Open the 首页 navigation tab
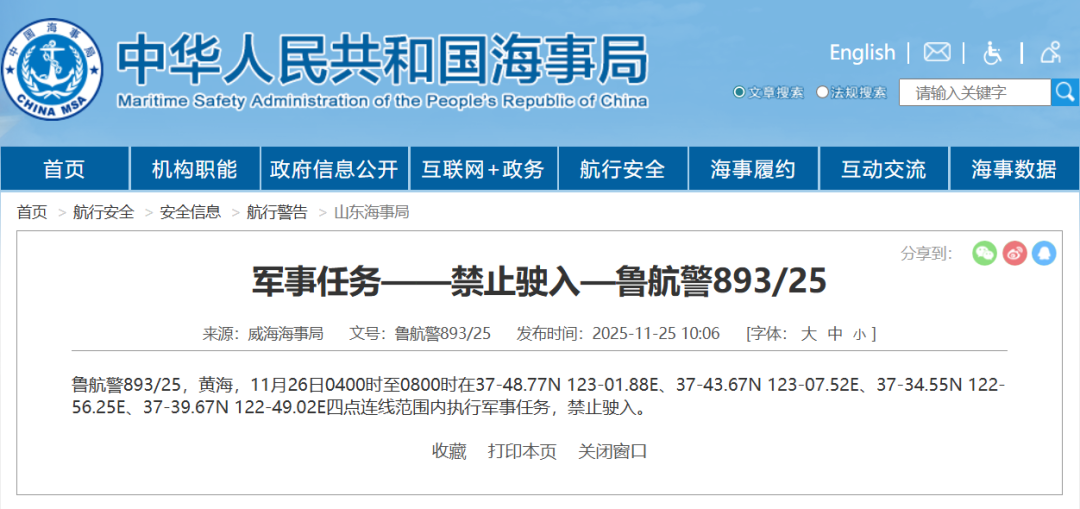Viewport: 1080px width, 509px height. (x=64, y=169)
